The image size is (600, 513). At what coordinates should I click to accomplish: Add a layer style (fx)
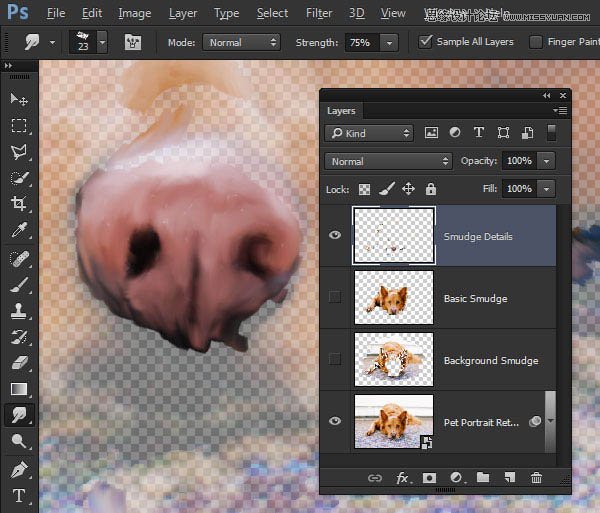[x=403, y=478]
